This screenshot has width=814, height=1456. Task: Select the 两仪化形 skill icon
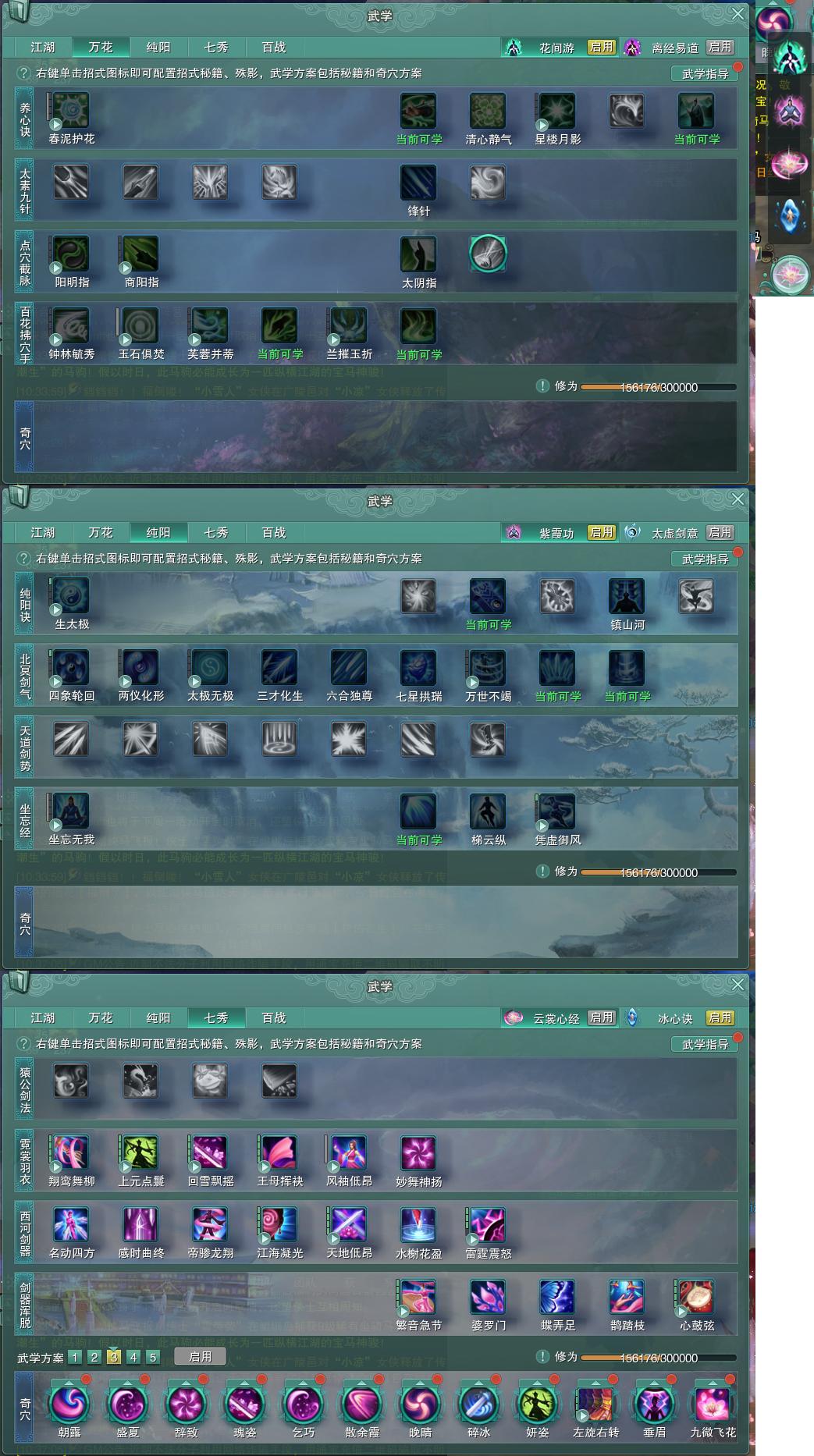[140, 668]
